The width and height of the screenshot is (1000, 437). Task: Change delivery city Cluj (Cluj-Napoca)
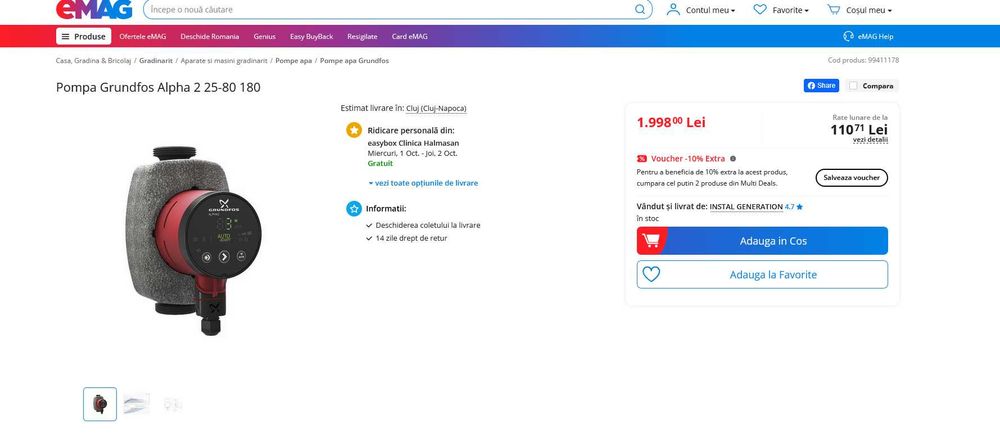436,108
